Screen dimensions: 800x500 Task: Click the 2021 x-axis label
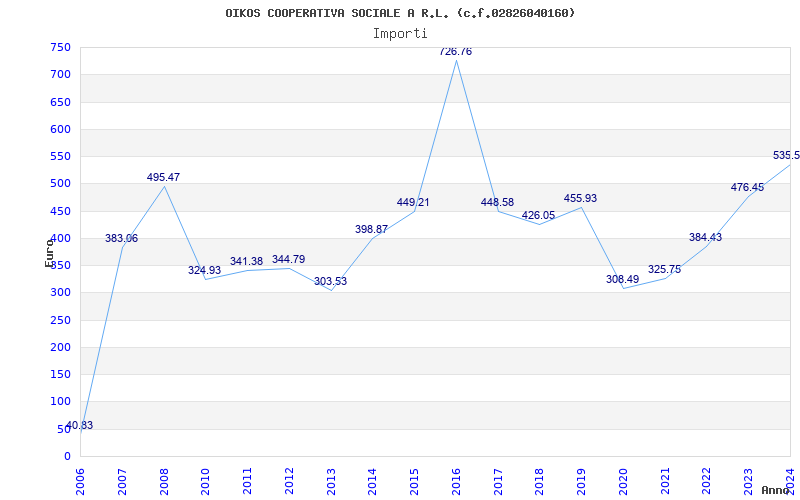[665, 481]
